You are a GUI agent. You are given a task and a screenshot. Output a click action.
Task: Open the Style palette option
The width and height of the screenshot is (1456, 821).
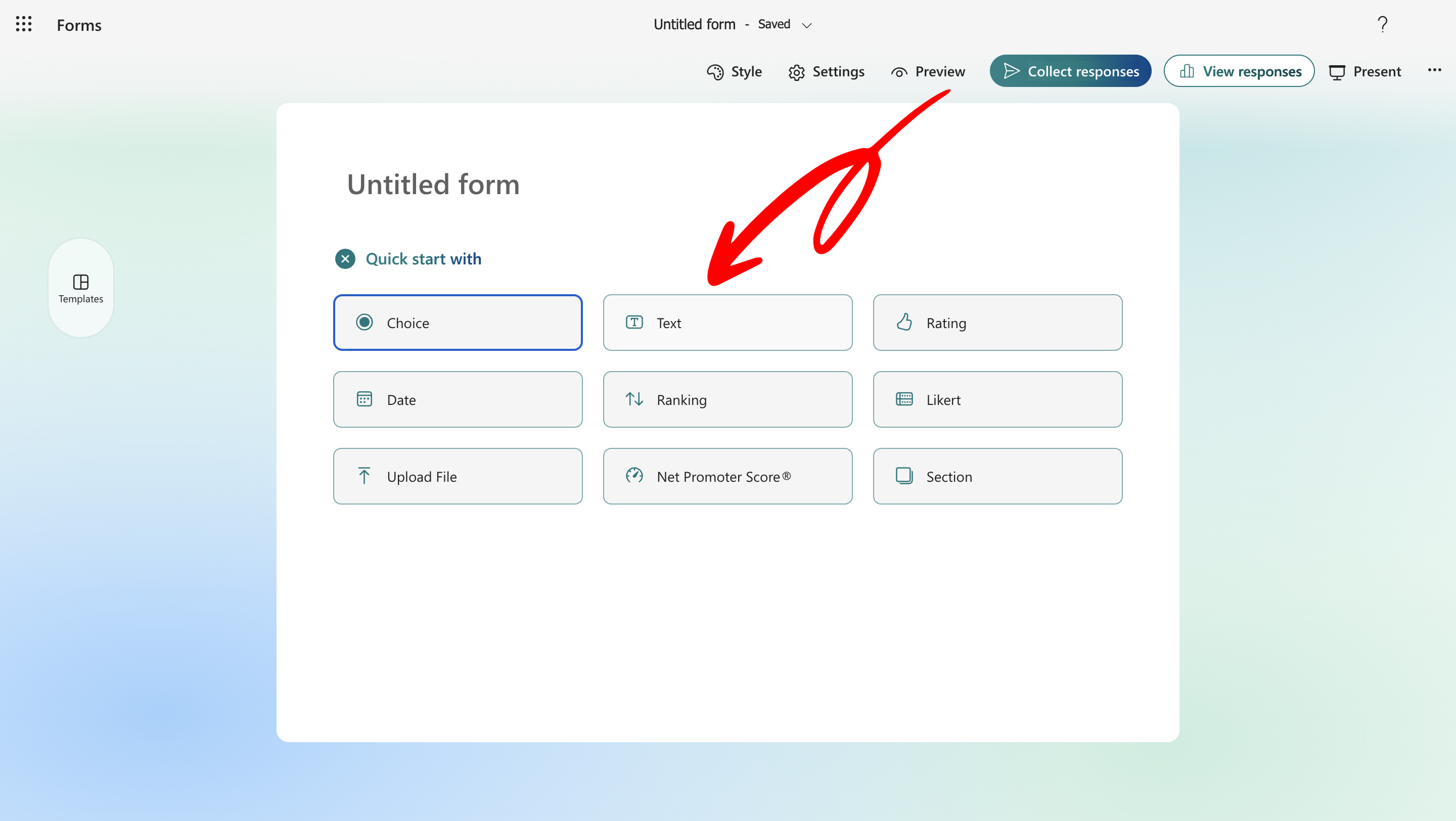click(x=734, y=72)
